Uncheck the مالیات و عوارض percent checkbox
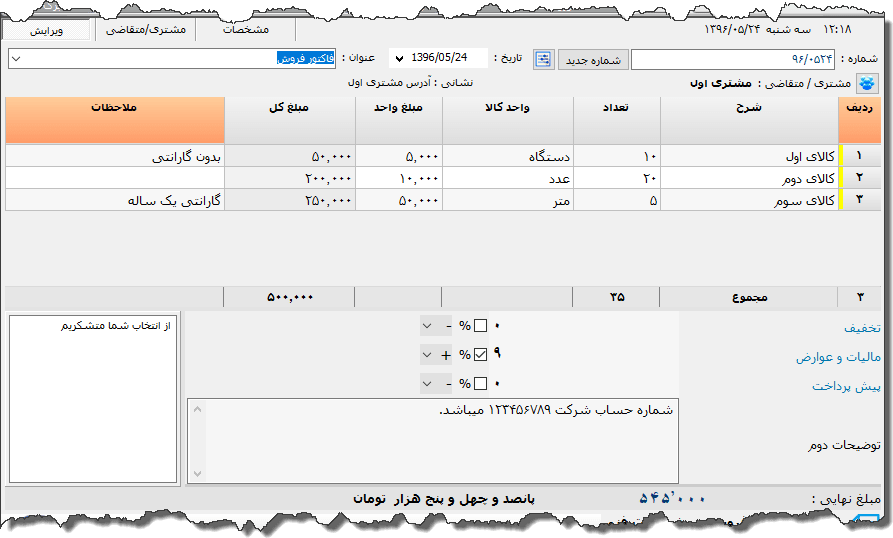 point(481,355)
